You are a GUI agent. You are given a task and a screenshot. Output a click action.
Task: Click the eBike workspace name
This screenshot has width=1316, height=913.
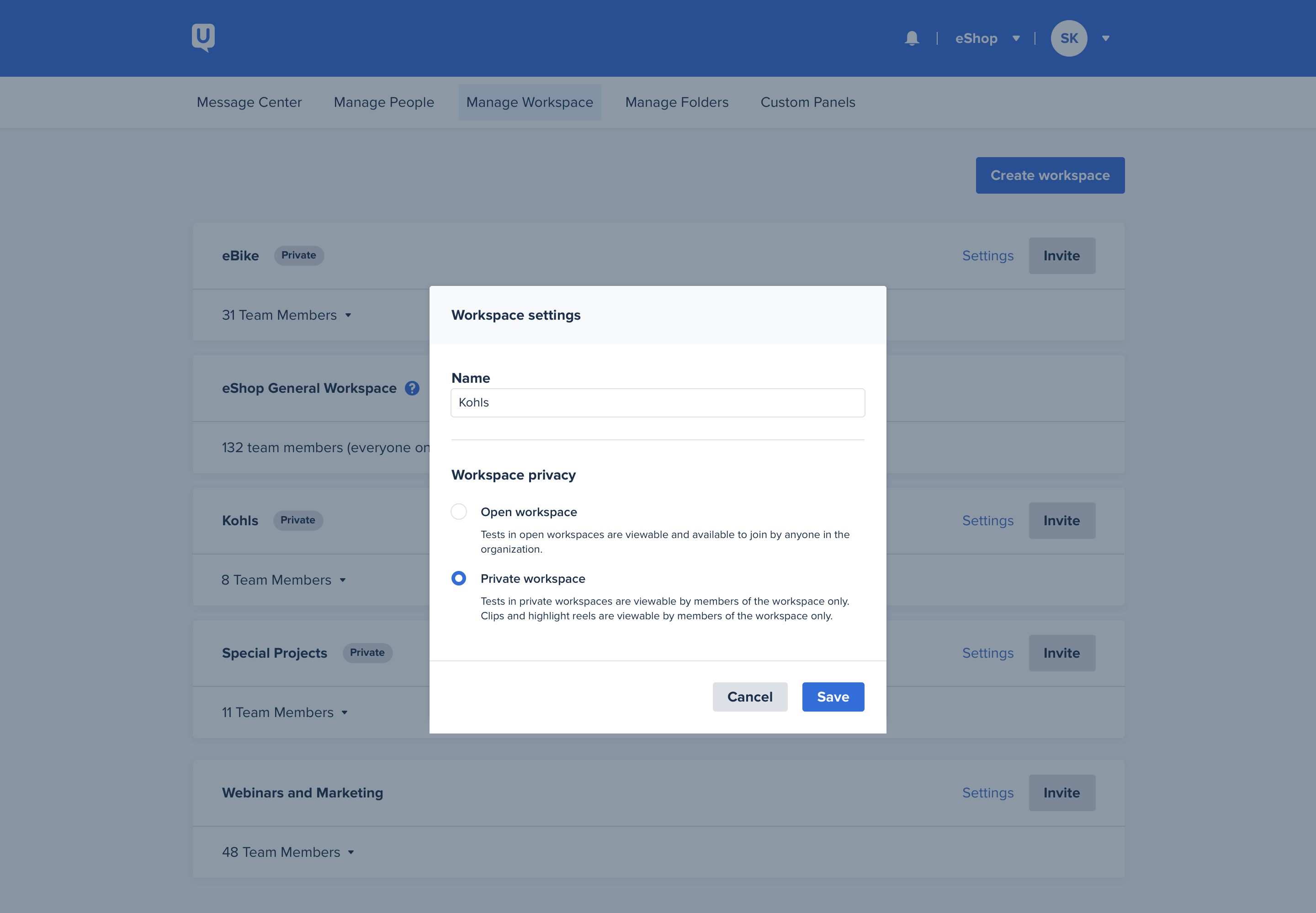[240, 256]
